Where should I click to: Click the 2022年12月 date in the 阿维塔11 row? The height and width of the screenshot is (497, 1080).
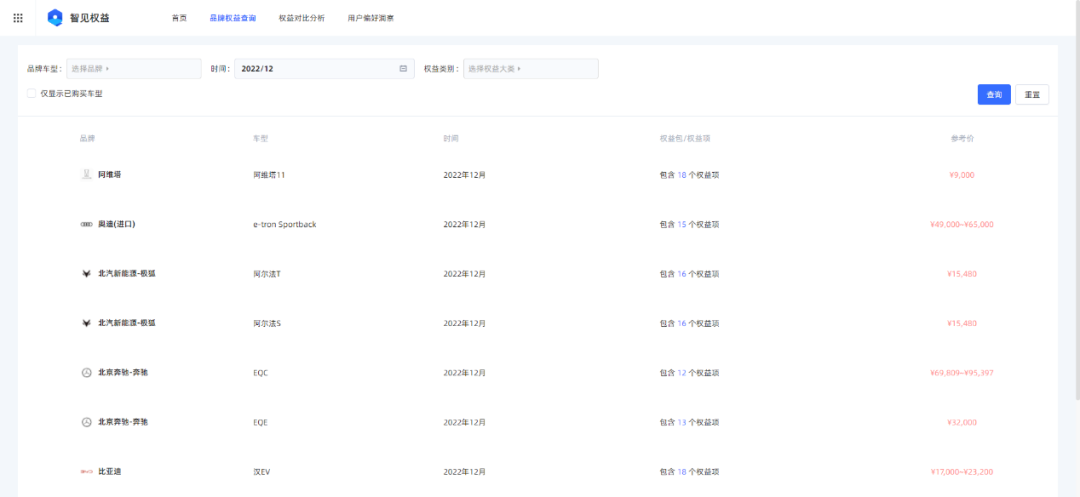[464, 175]
